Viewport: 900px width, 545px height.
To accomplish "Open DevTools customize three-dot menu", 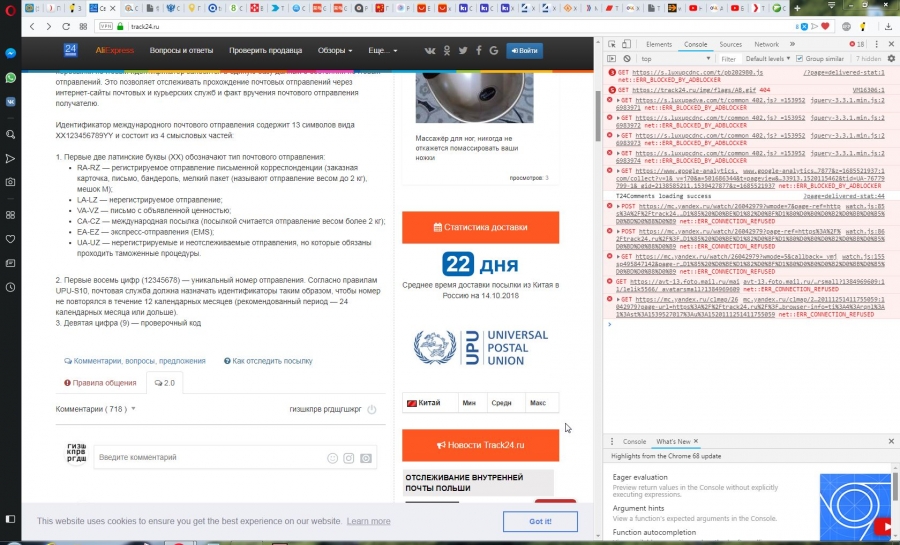I will 876,44.
